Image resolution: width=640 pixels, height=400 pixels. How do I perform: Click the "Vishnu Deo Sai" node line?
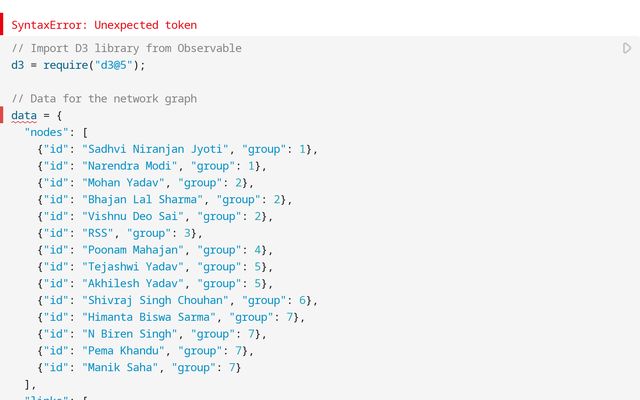[150, 216]
